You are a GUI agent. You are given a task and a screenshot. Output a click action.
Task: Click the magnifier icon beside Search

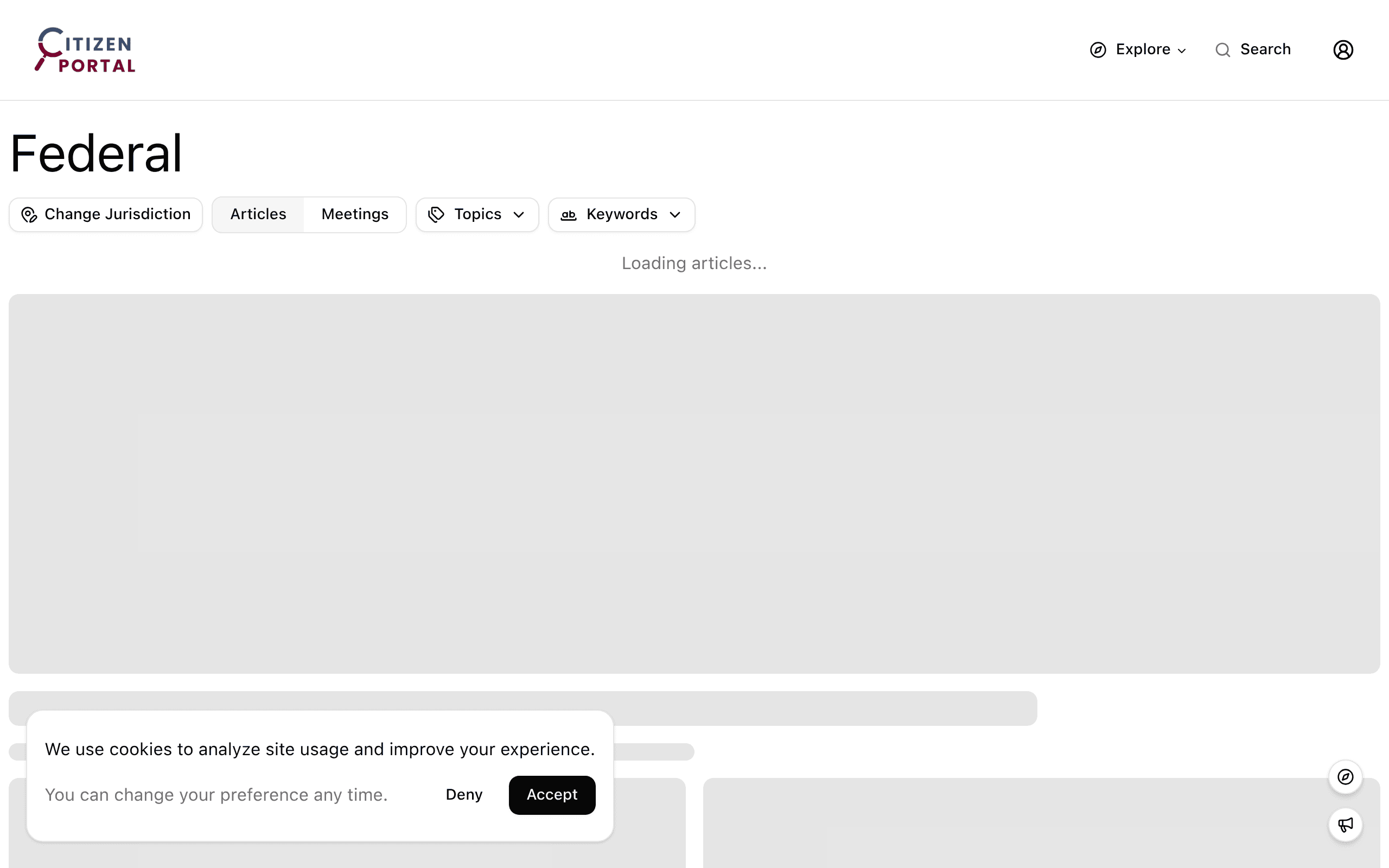coord(1222,50)
